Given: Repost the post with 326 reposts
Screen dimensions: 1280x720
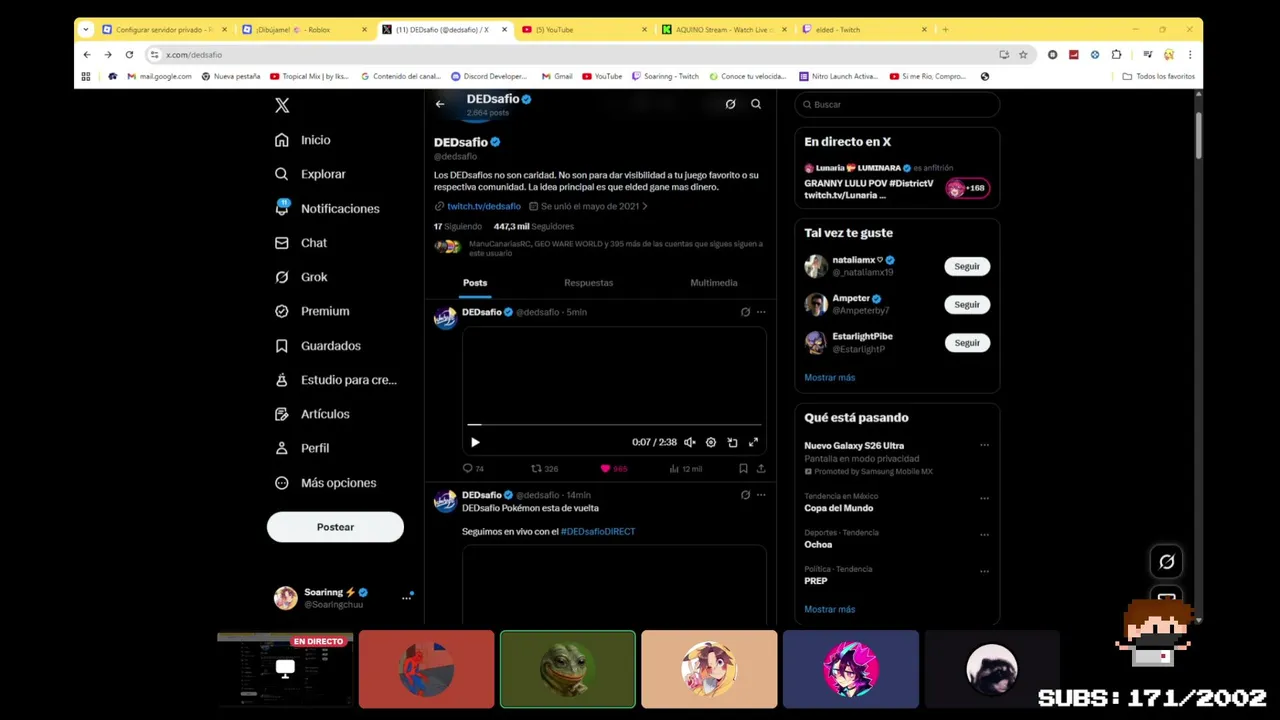Looking at the screenshot, I should 544,468.
